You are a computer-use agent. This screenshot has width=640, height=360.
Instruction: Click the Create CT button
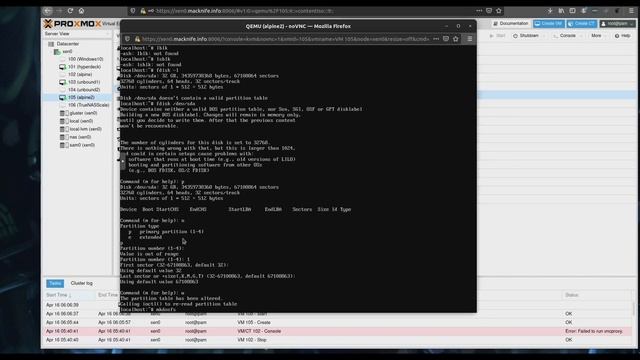[582, 24]
